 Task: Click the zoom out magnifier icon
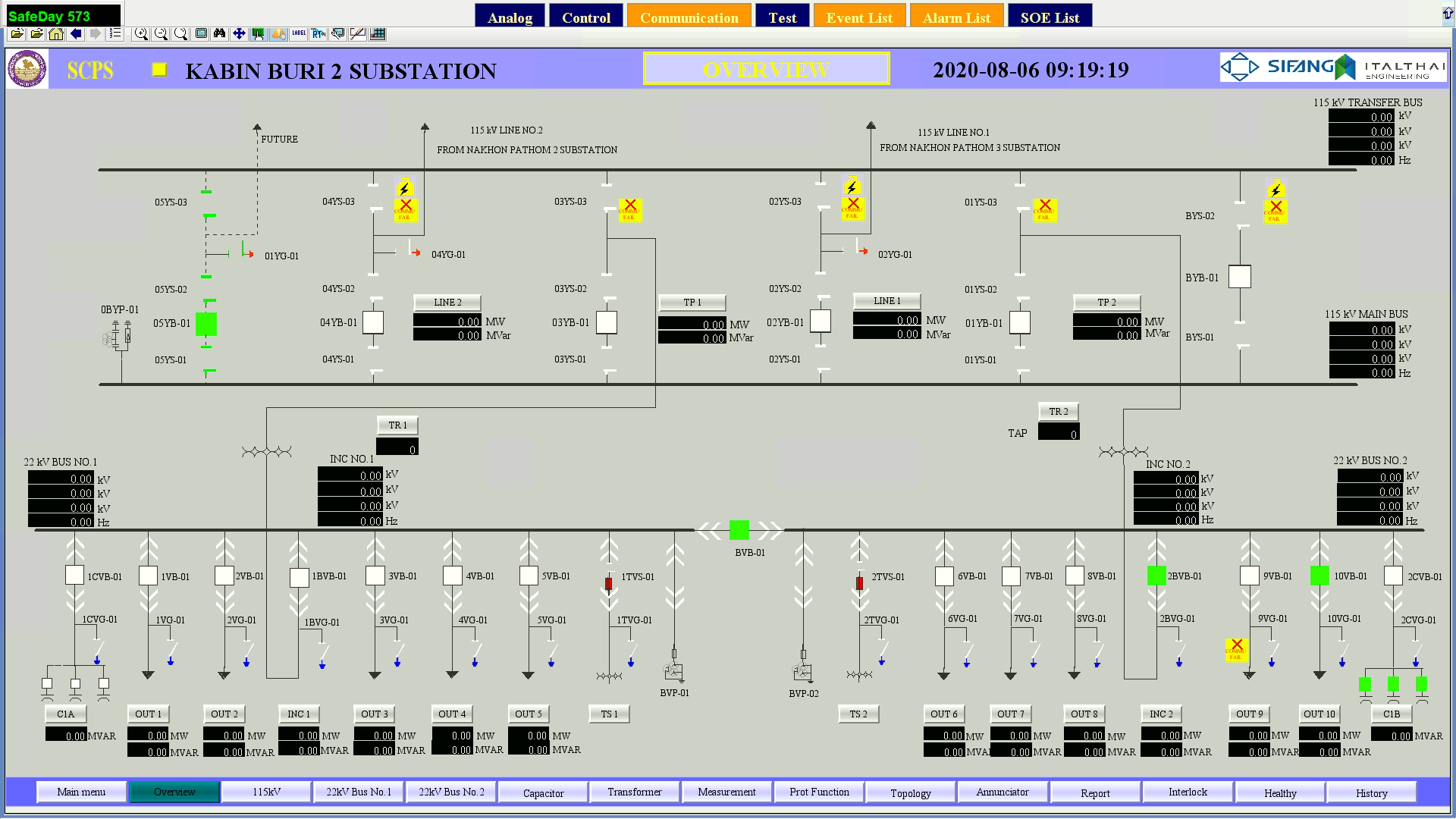161,33
